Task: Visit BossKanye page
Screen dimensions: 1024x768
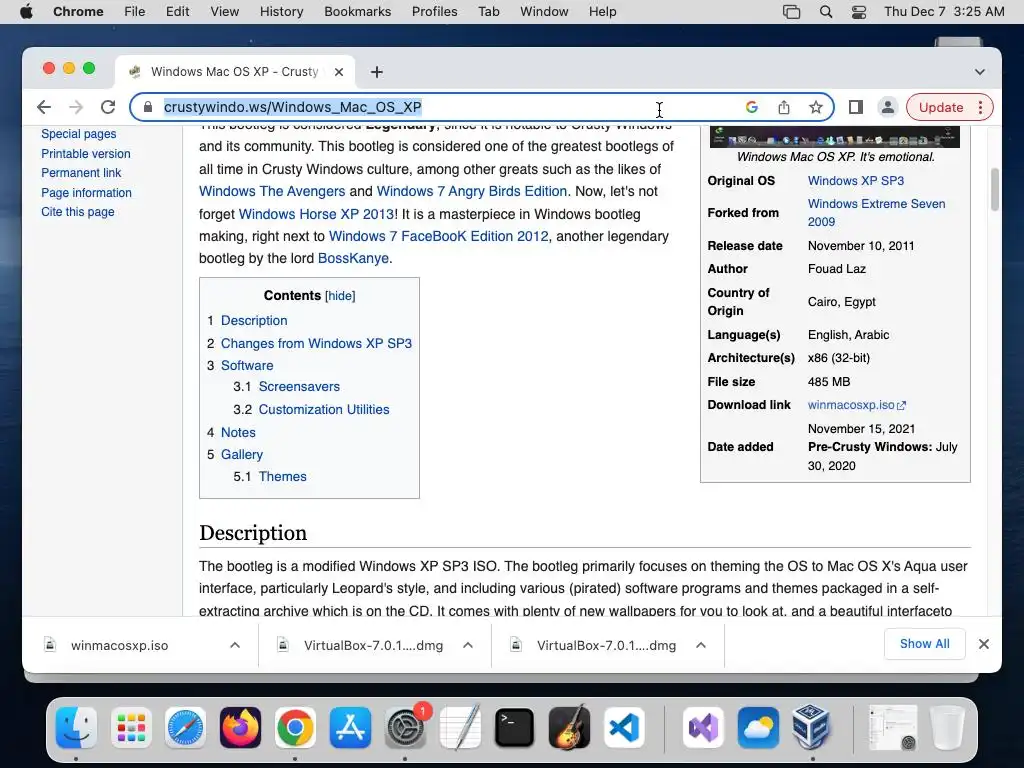Action: click(353, 259)
